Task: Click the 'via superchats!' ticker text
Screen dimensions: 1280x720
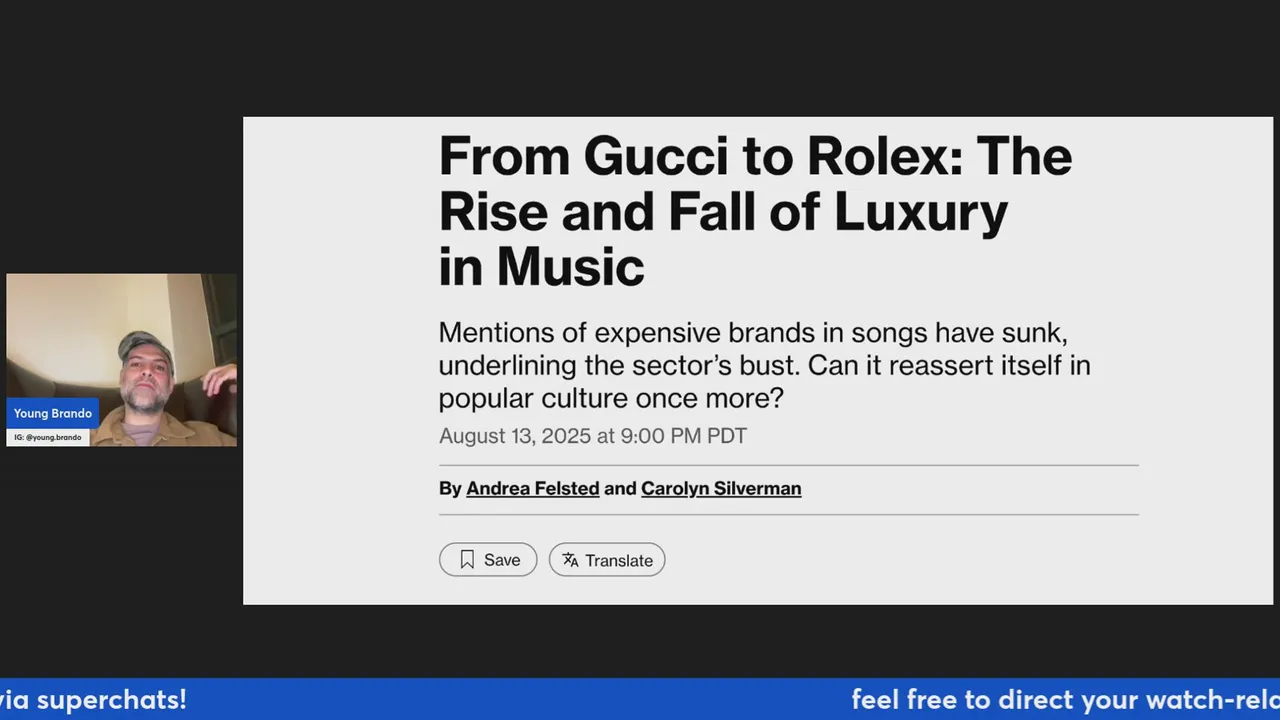Action: [93, 699]
